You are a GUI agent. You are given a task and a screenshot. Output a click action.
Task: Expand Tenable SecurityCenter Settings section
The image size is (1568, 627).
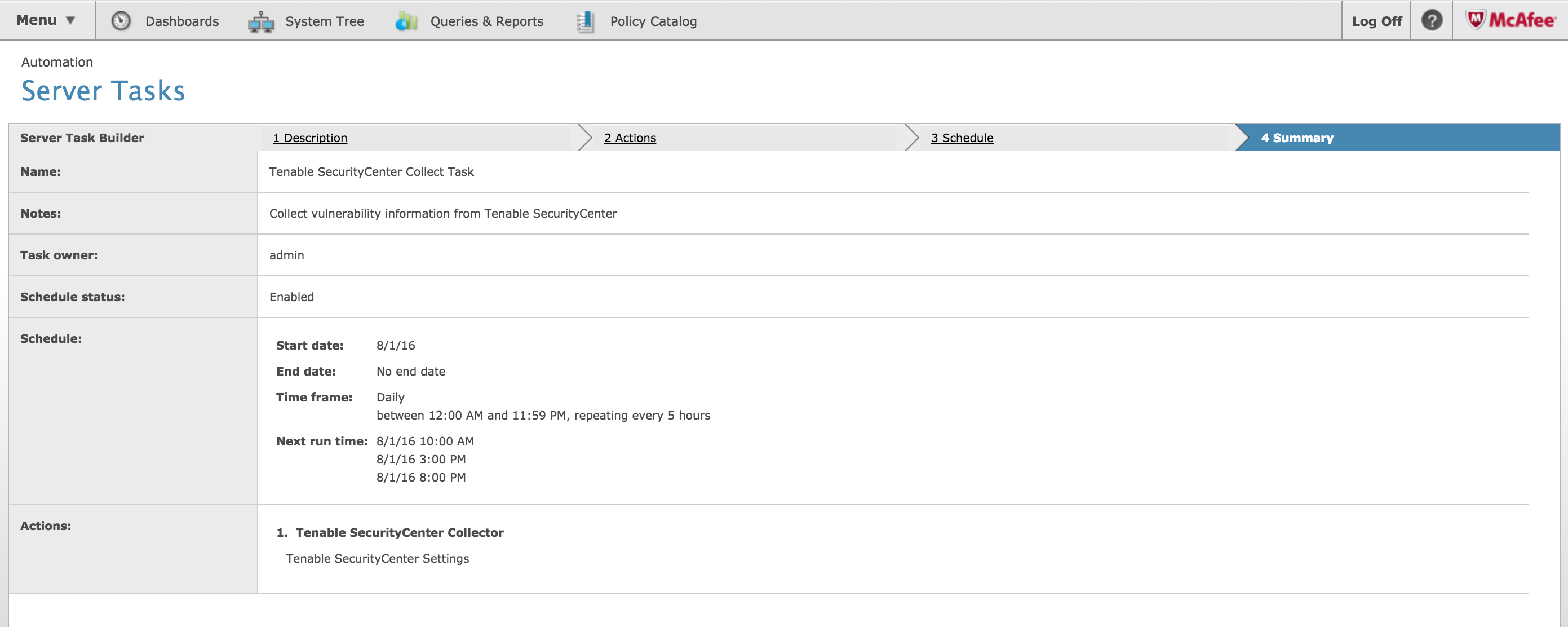point(378,558)
